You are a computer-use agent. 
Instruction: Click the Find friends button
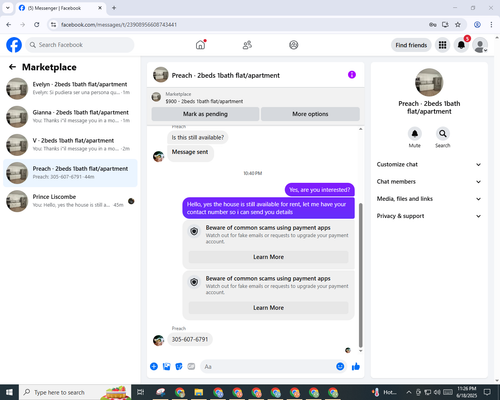point(411,45)
